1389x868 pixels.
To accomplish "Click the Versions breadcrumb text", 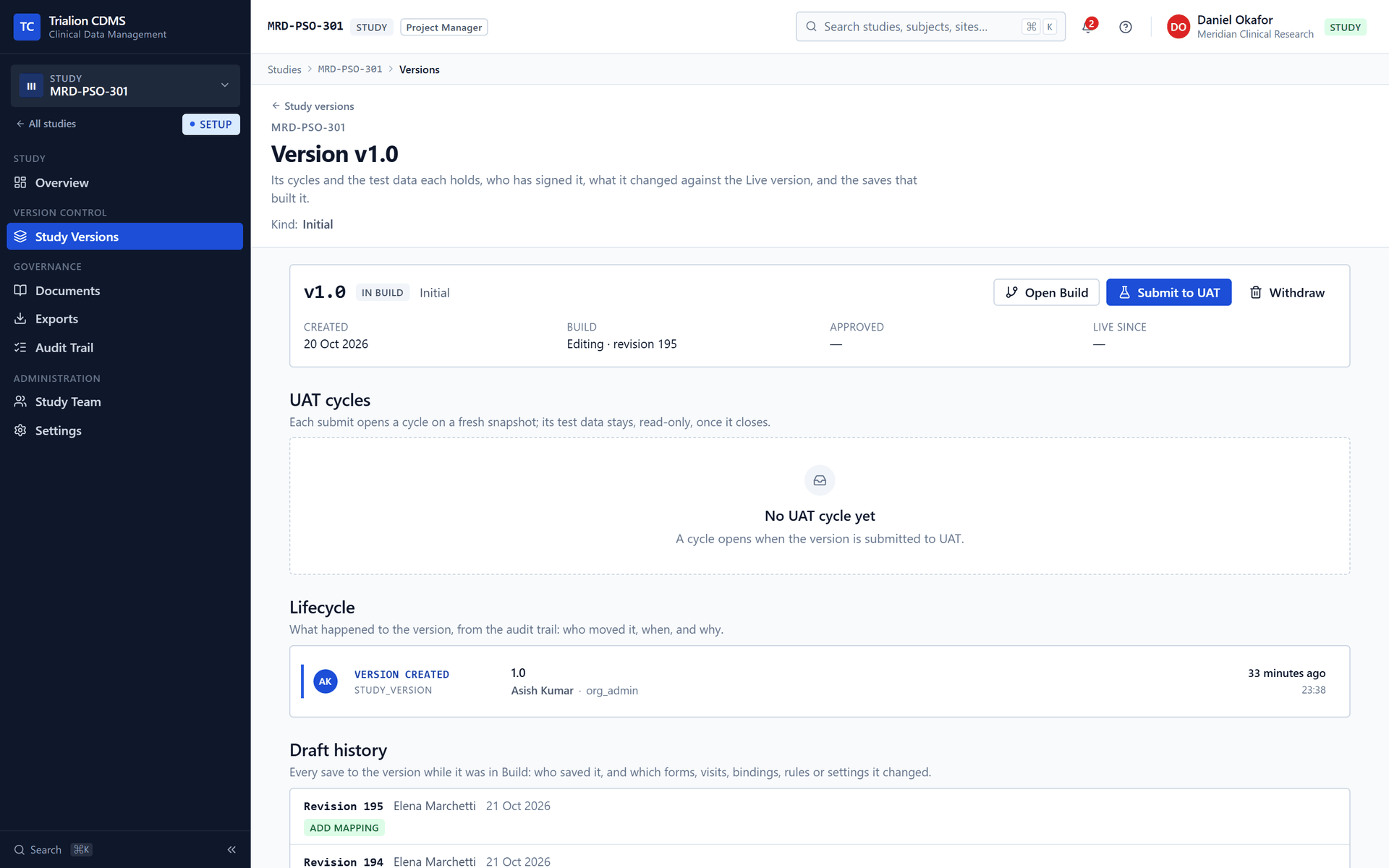I will (x=419, y=69).
